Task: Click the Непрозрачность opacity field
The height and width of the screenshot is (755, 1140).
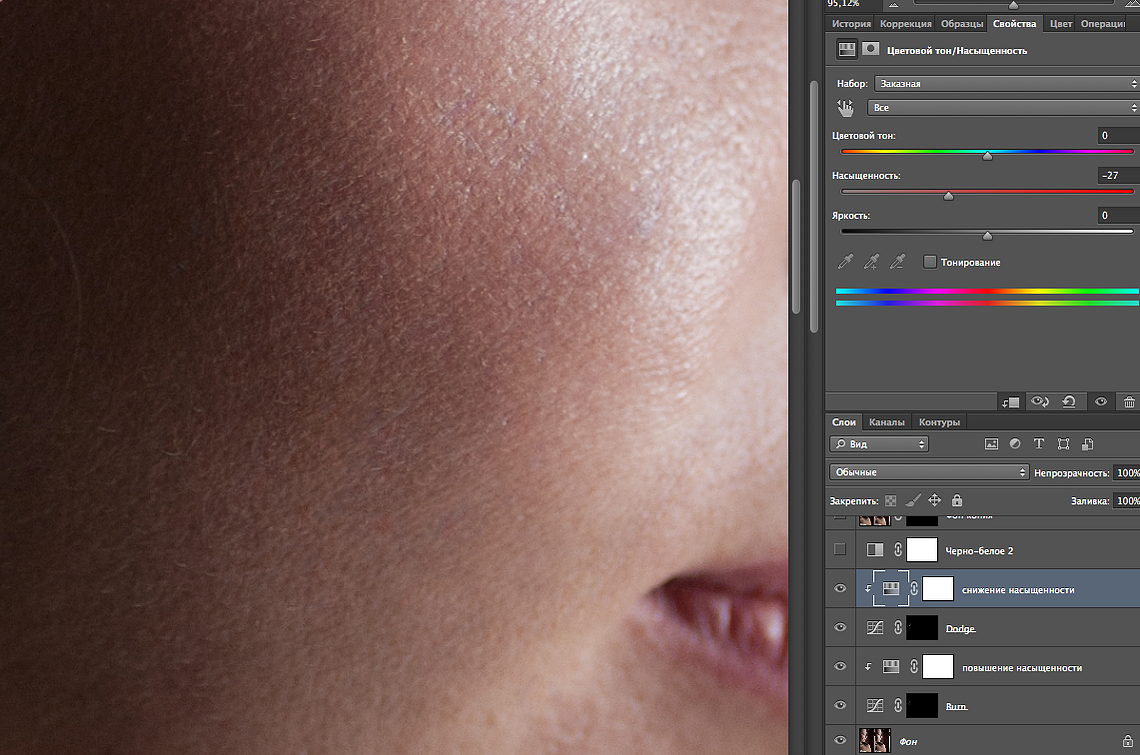Action: (1127, 473)
